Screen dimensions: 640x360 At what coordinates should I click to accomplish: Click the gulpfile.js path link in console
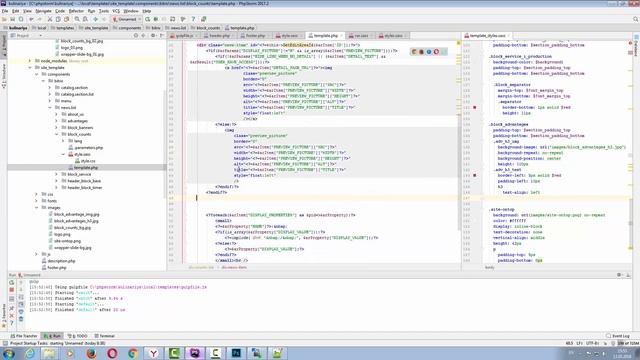148,287
